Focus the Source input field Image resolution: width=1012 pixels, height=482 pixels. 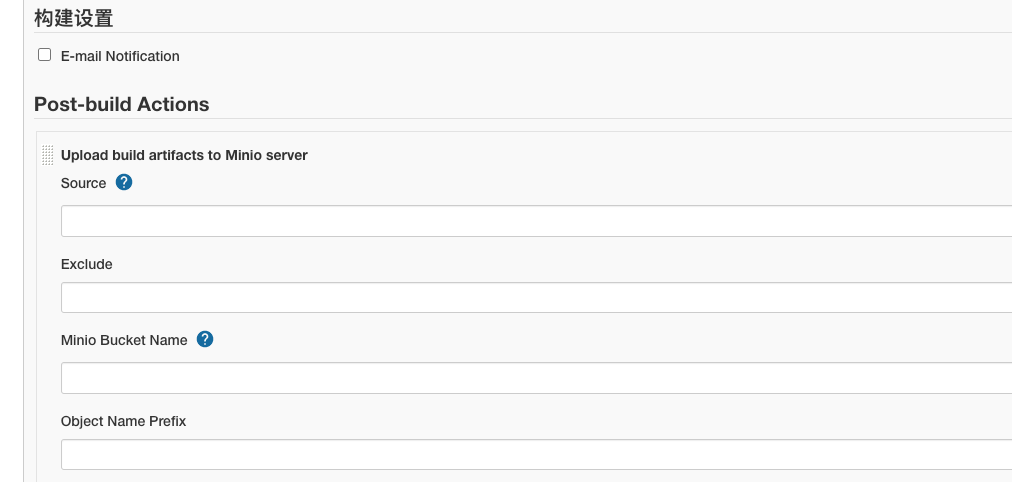point(536,221)
